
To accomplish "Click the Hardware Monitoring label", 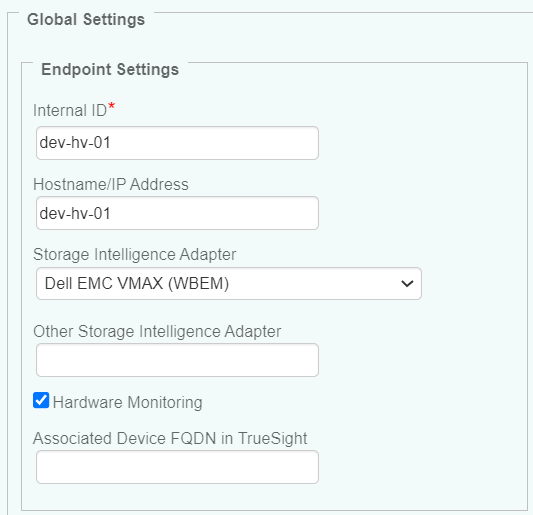I will pyautogui.click(x=127, y=402).
